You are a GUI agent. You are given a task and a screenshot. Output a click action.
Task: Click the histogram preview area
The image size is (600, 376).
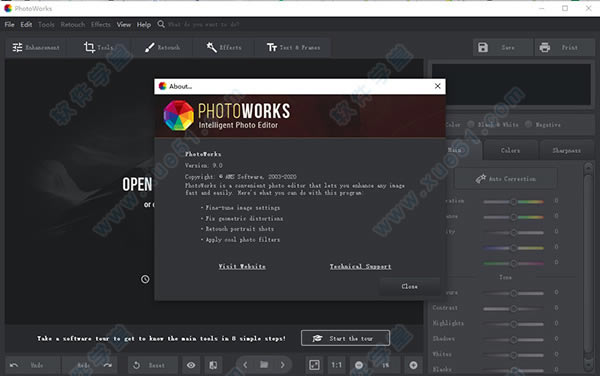[511, 84]
